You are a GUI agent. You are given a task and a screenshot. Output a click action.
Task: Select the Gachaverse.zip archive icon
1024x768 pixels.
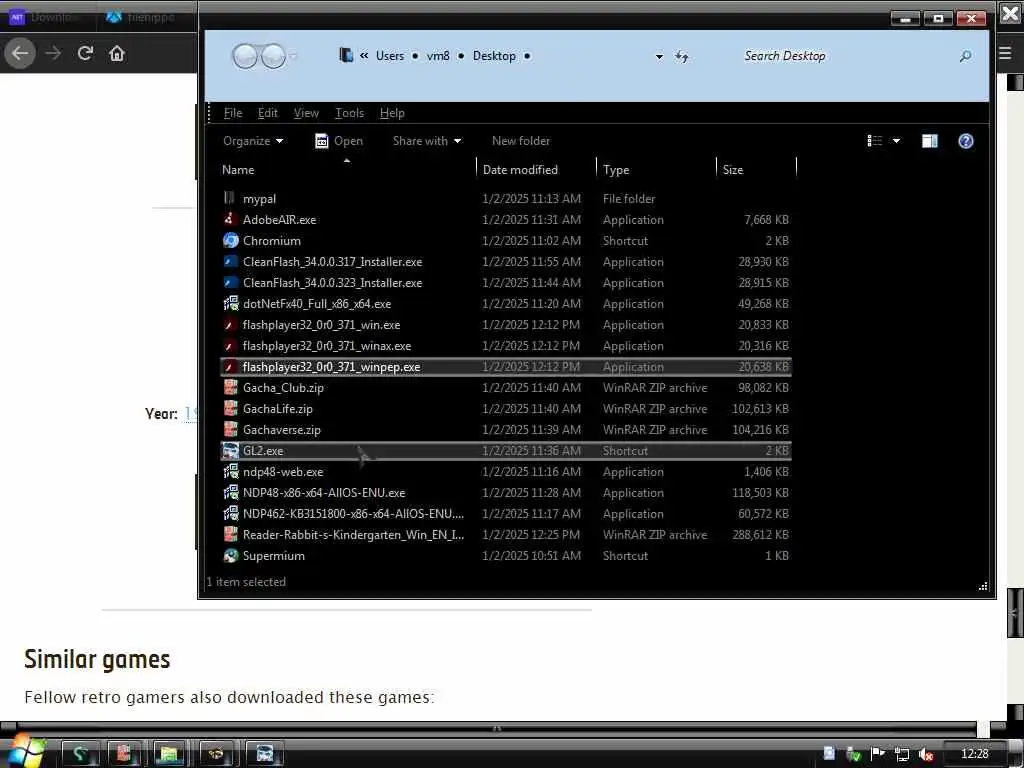[230, 429]
